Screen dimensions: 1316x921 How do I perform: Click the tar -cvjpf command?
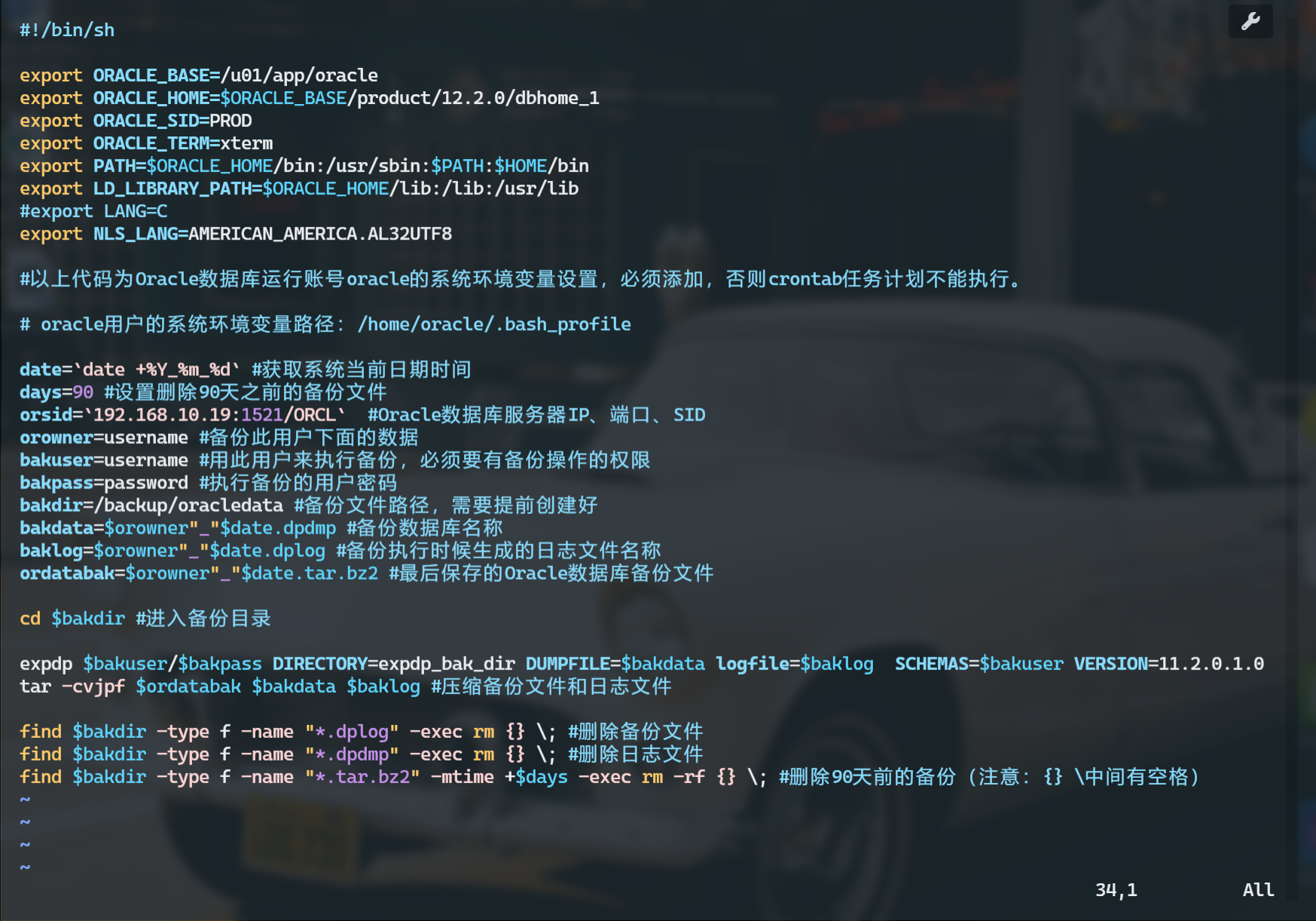coord(72,686)
